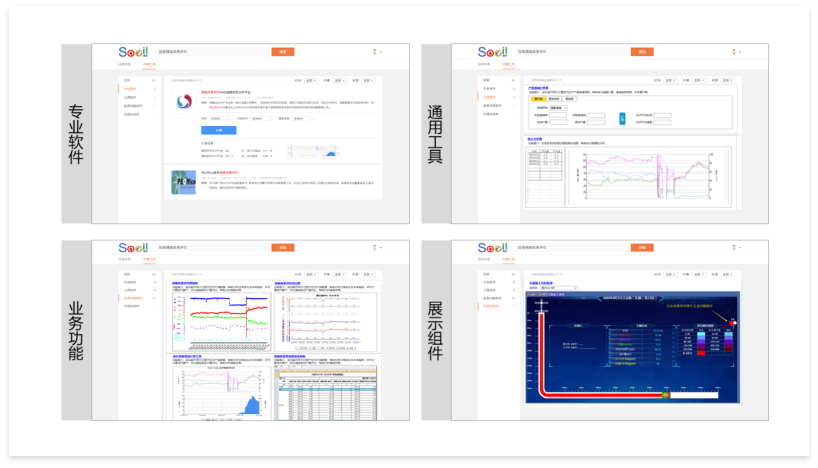Focus the search field in the 通用工具 panel
Image resolution: width=818 pixels, height=468 pixels.
click(573, 52)
